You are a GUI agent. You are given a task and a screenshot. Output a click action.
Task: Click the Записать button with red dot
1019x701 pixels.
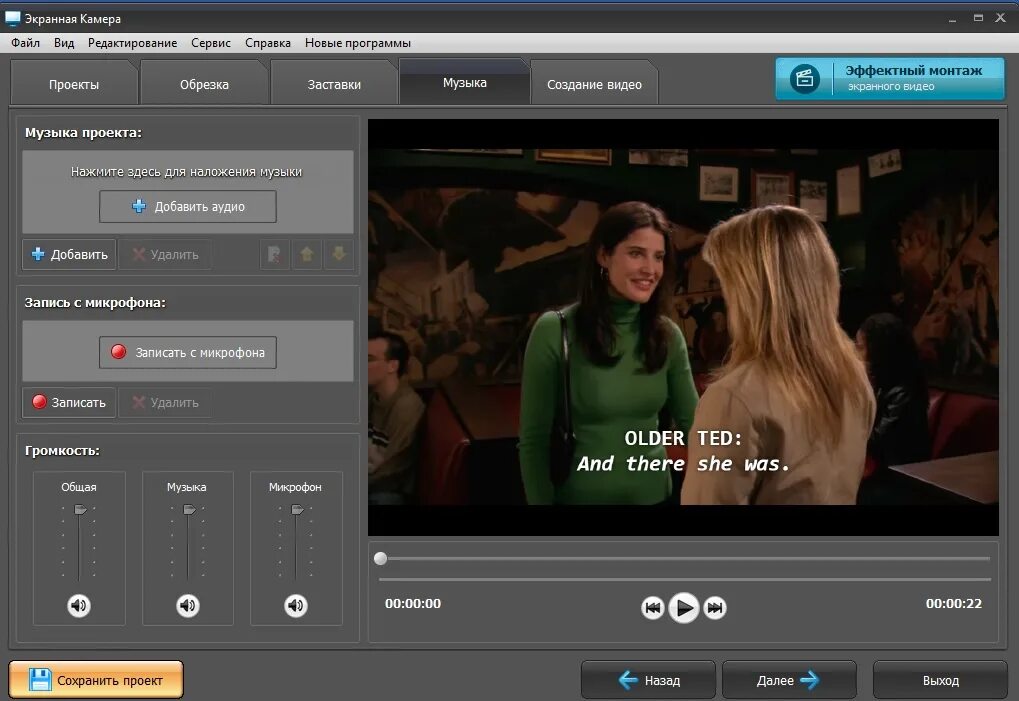tap(70, 402)
